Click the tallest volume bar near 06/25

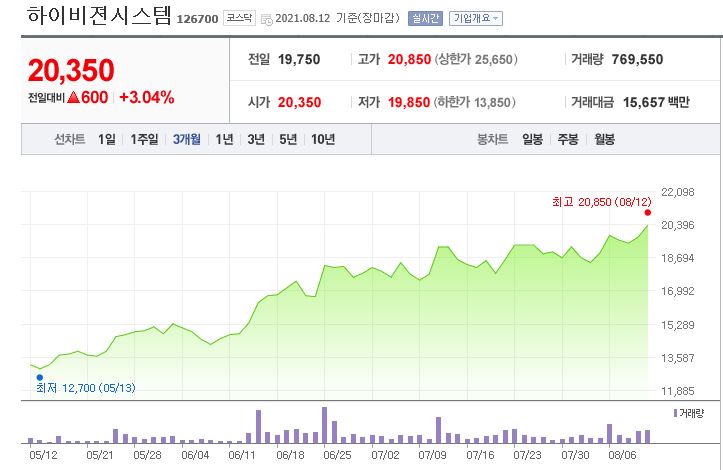(325, 425)
